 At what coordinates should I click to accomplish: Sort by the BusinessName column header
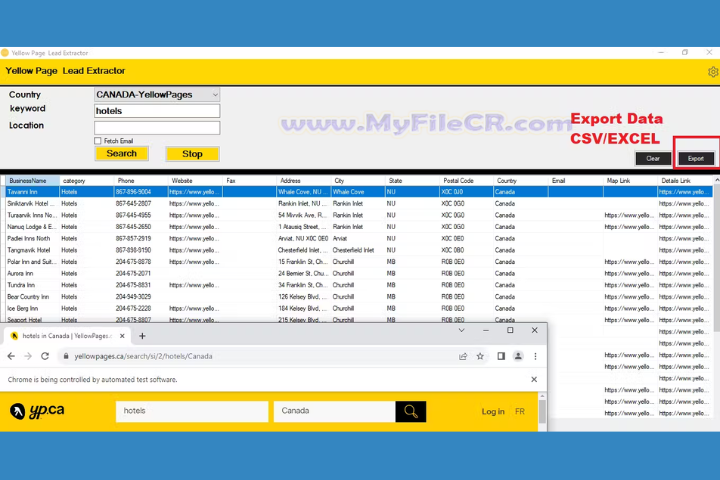tap(26, 180)
